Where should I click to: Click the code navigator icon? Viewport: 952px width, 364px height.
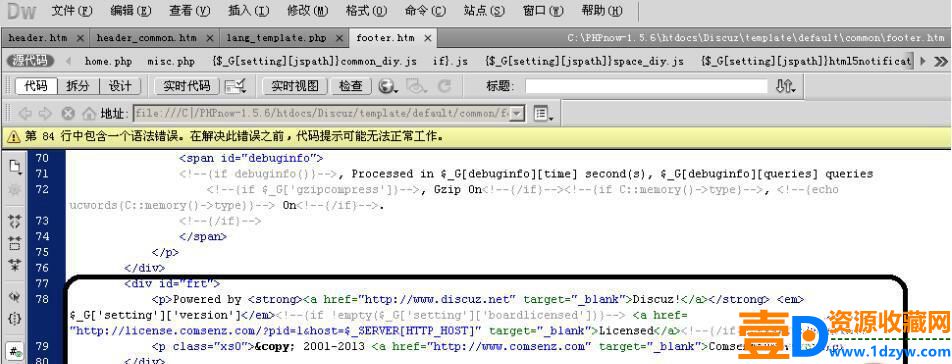[x=15, y=190]
